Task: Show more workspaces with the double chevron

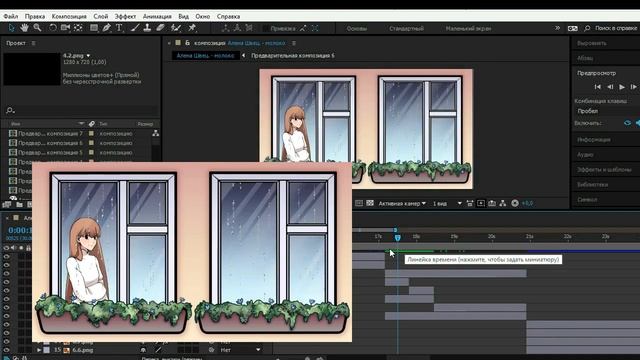Action: pyautogui.click(x=557, y=28)
